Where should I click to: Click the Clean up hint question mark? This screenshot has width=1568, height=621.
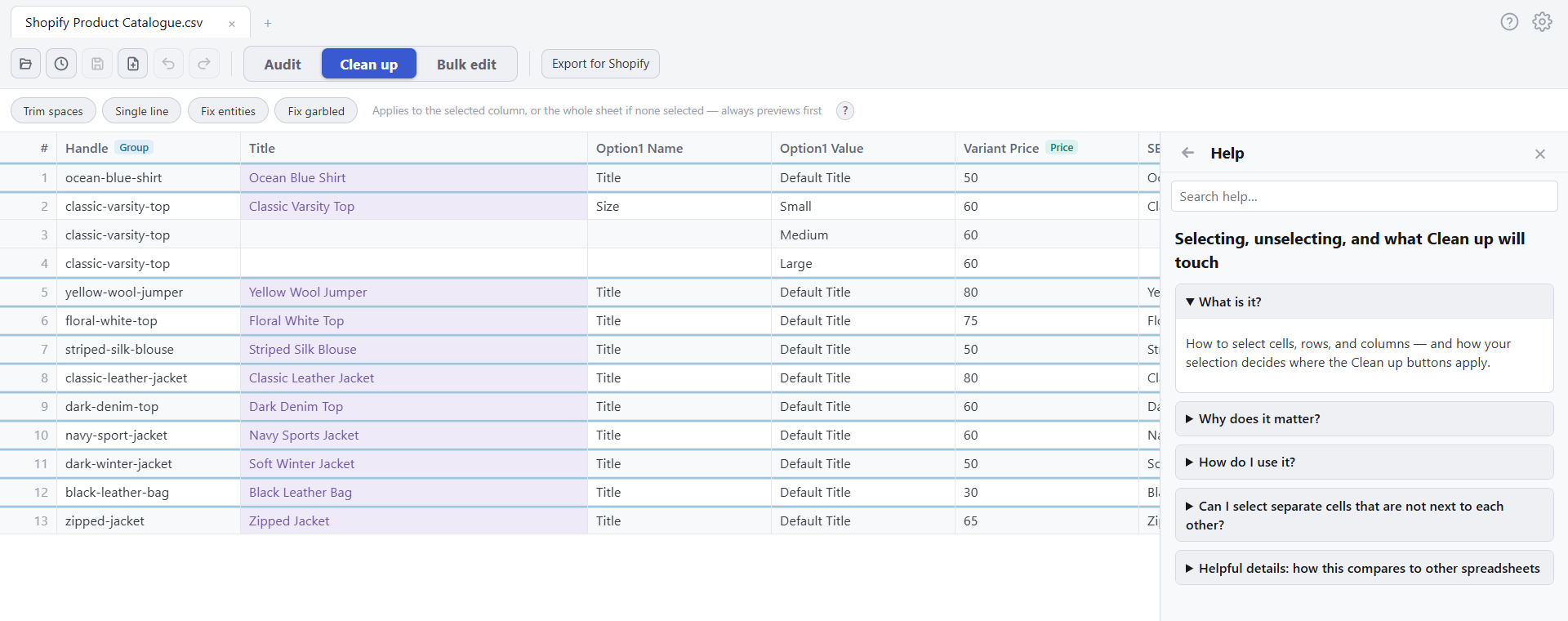[x=845, y=111]
